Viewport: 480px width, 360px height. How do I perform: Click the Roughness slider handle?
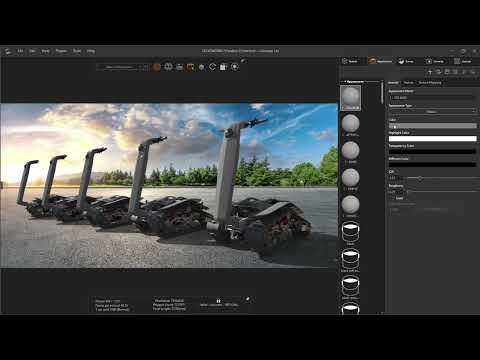(408, 192)
